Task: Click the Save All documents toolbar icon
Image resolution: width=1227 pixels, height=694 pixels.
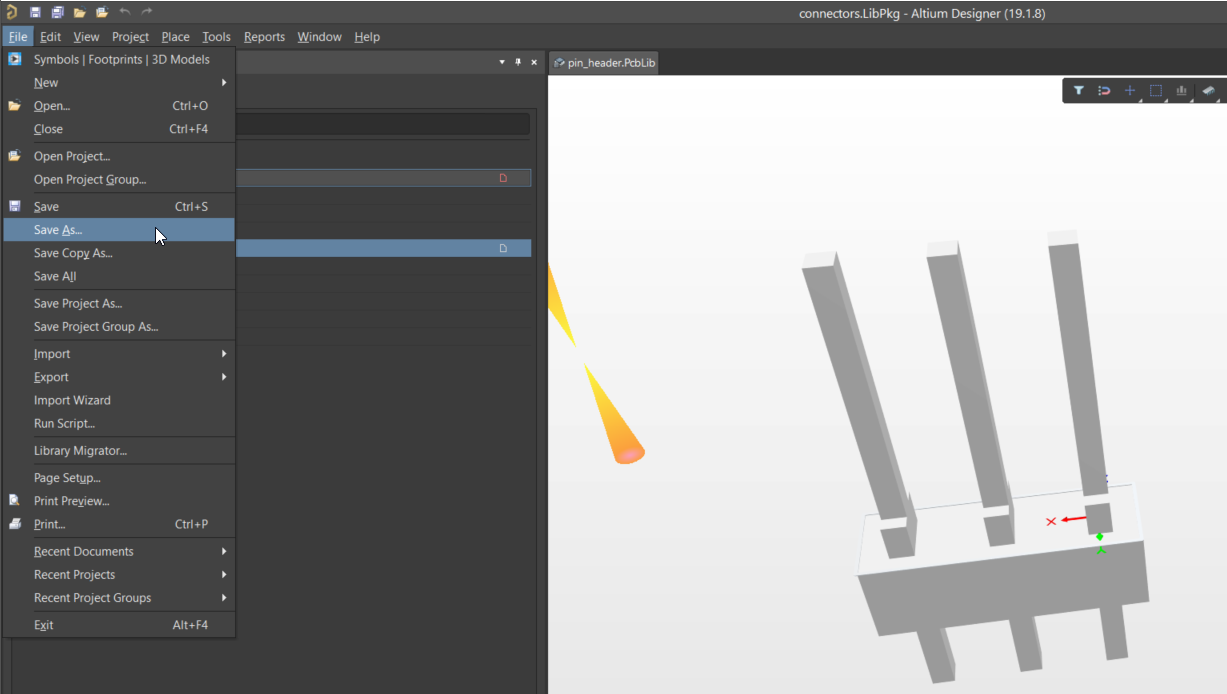Action: 57,12
